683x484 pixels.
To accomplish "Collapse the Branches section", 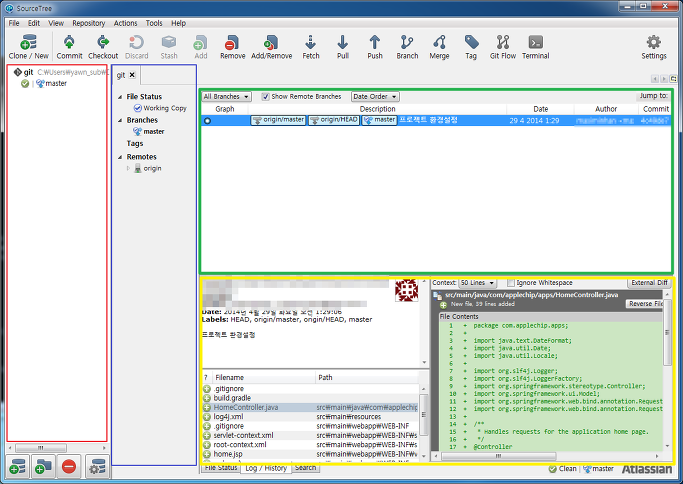I will tap(120, 120).
